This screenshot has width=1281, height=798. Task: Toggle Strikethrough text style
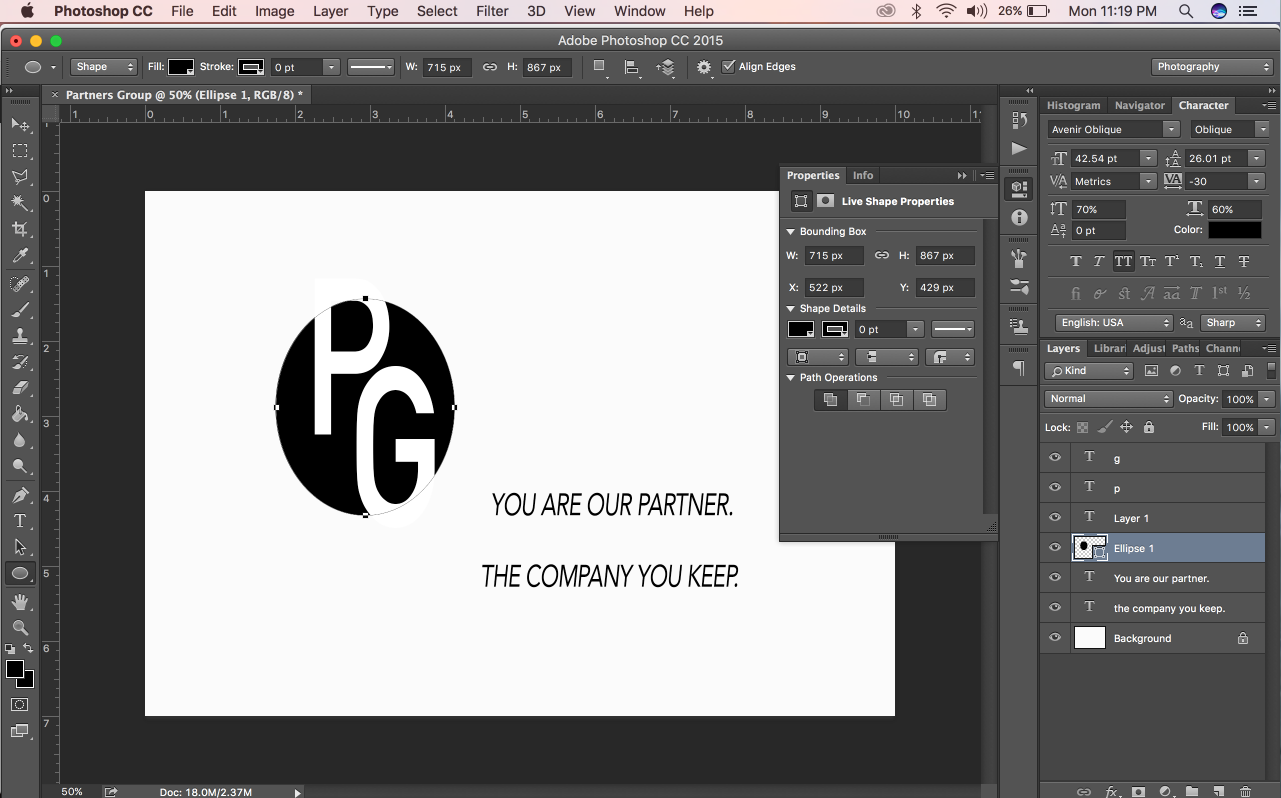[x=1244, y=262]
